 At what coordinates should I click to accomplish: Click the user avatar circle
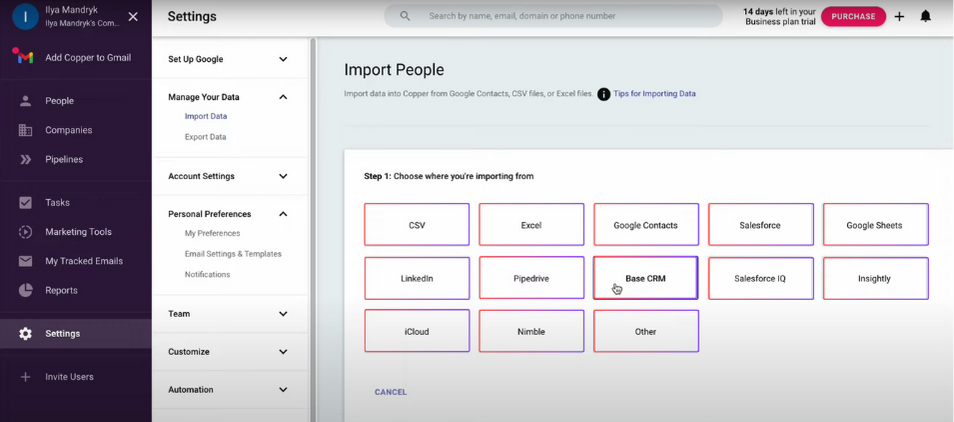[x=25, y=16]
